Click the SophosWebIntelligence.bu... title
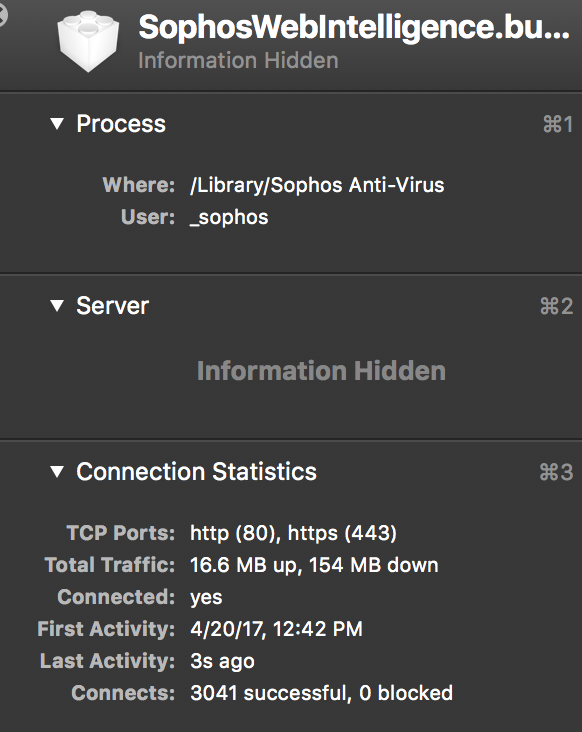Viewport: 582px width, 732px height. pos(354,27)
